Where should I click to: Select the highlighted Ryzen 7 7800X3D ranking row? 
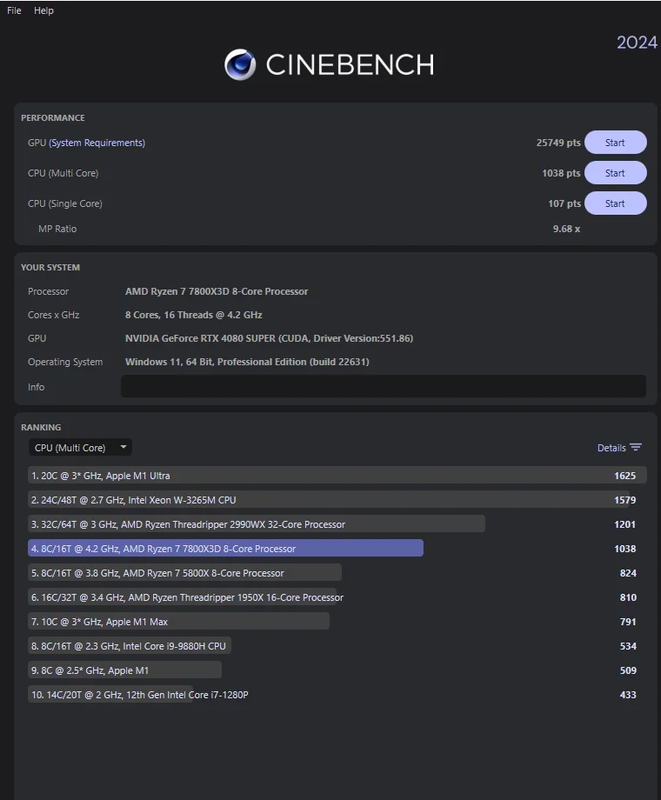[337, 548]
